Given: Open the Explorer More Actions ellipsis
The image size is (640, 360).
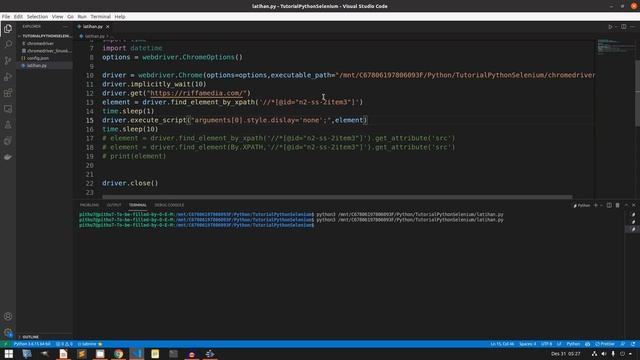Looking at the screenshot, I should (x=65, y=27).
